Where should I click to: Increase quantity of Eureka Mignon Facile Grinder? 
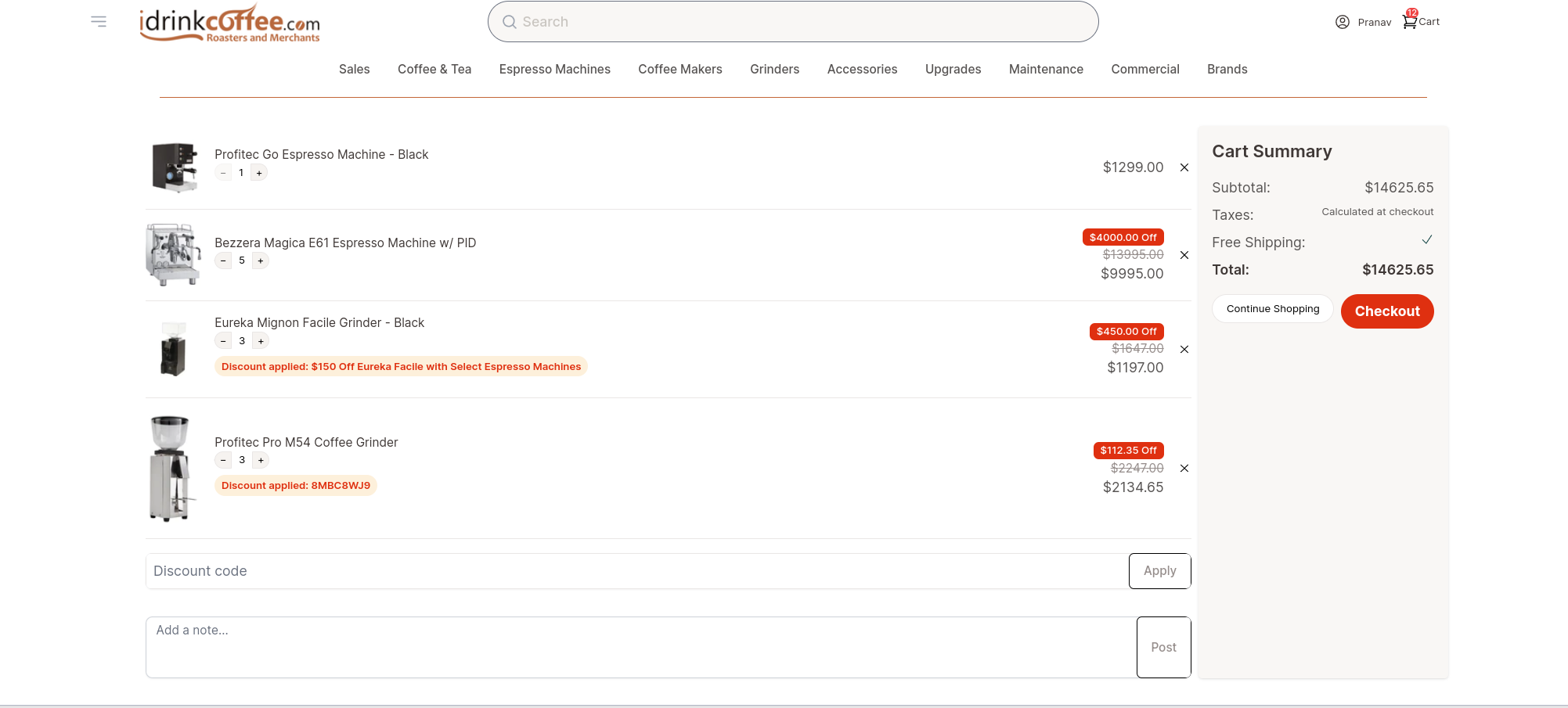(261, 341)
